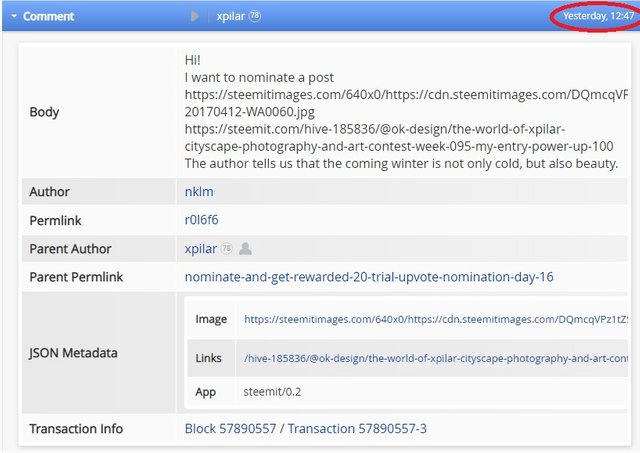Select the 'Links' metadata label
Screen dimensions: 640x453
tap(208, 358)
